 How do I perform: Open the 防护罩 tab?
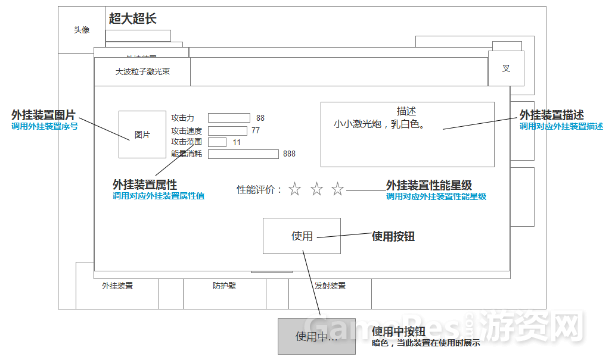click(224, 293)
